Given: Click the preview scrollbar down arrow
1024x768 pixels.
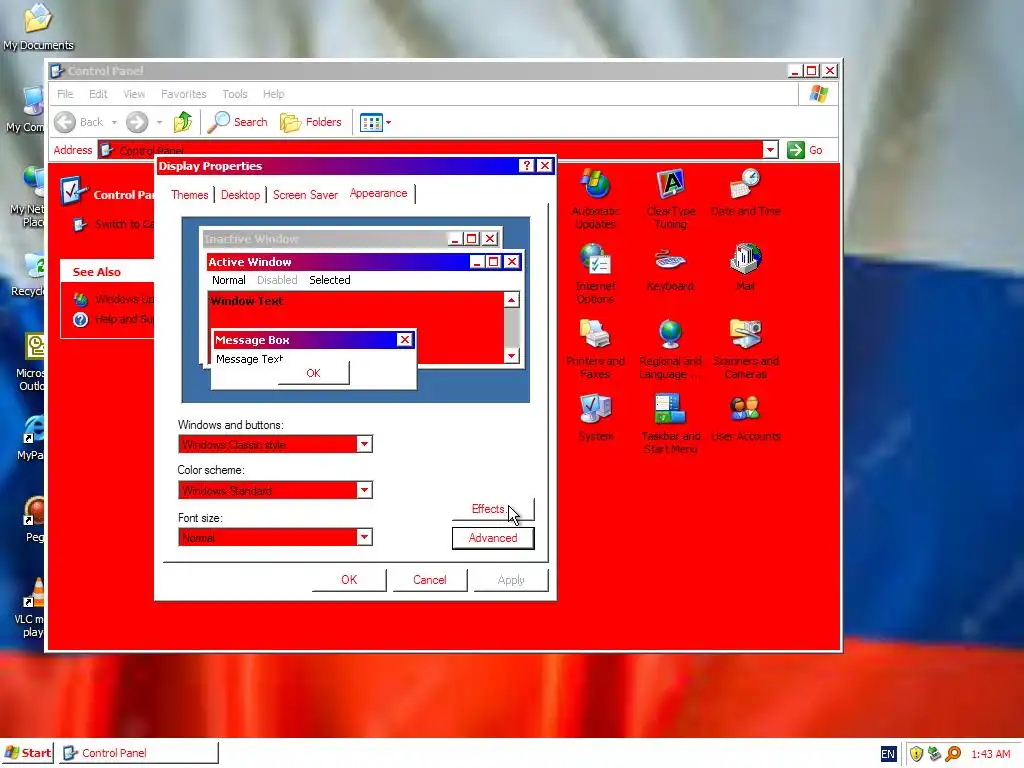Looking at the screenshot, I should pos(511,356).
